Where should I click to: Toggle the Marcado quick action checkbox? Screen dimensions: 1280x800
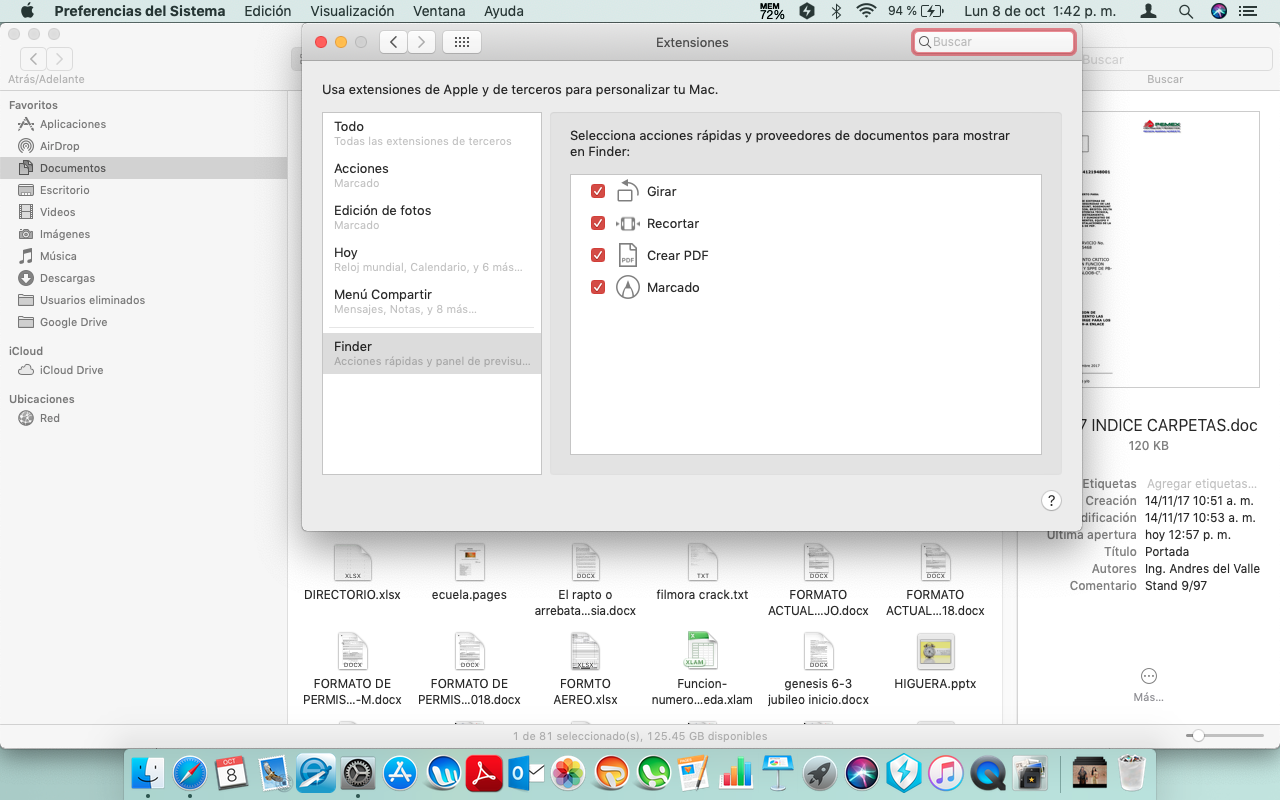pos(598,287)
